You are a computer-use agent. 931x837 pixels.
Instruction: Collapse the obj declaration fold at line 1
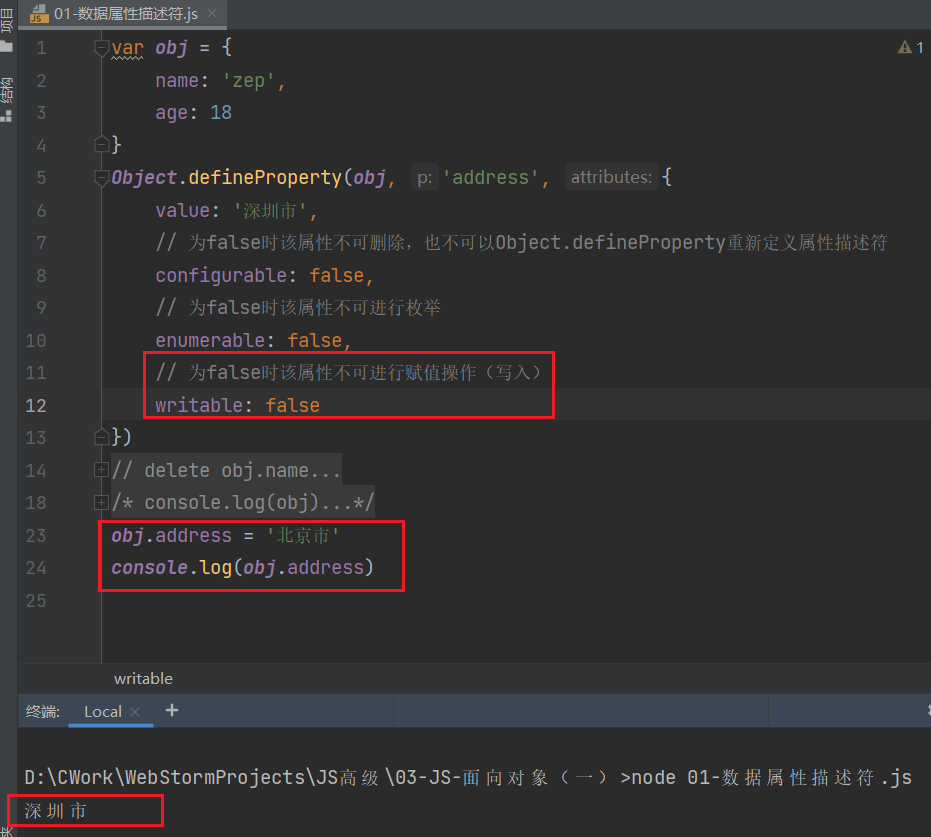click(102, 47)
